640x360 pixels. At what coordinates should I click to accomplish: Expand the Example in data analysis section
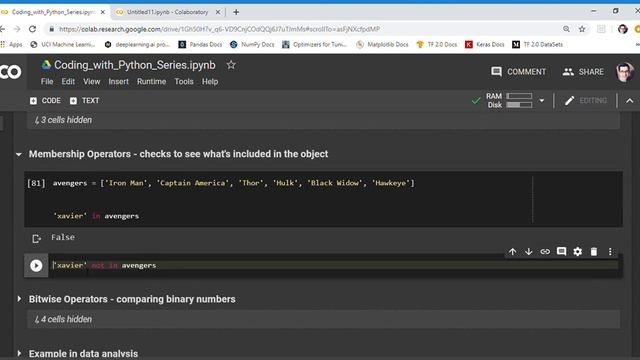19,353
